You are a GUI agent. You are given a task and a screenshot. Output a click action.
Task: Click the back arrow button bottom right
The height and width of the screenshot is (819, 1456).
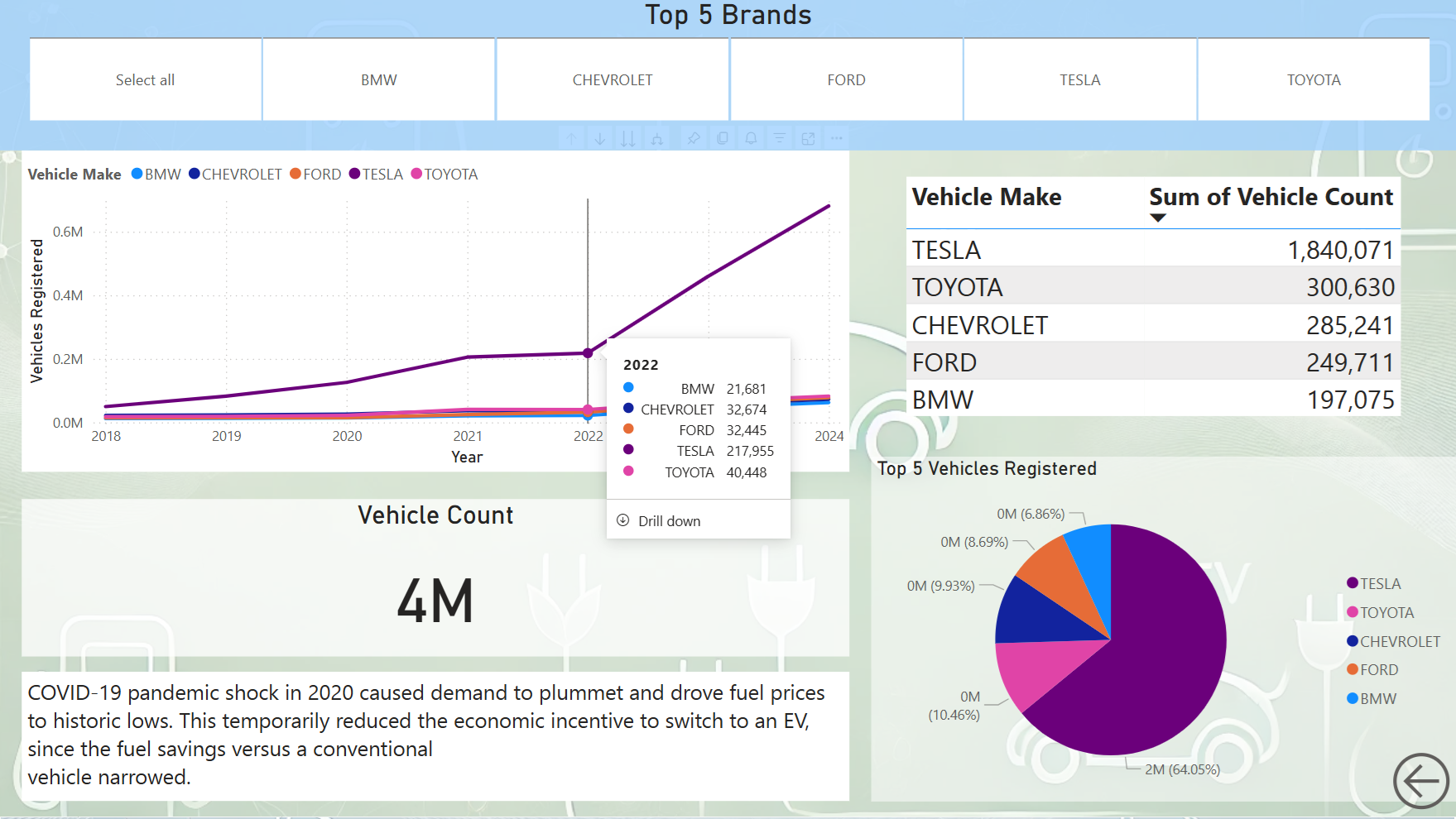[x=1421, y=780]
